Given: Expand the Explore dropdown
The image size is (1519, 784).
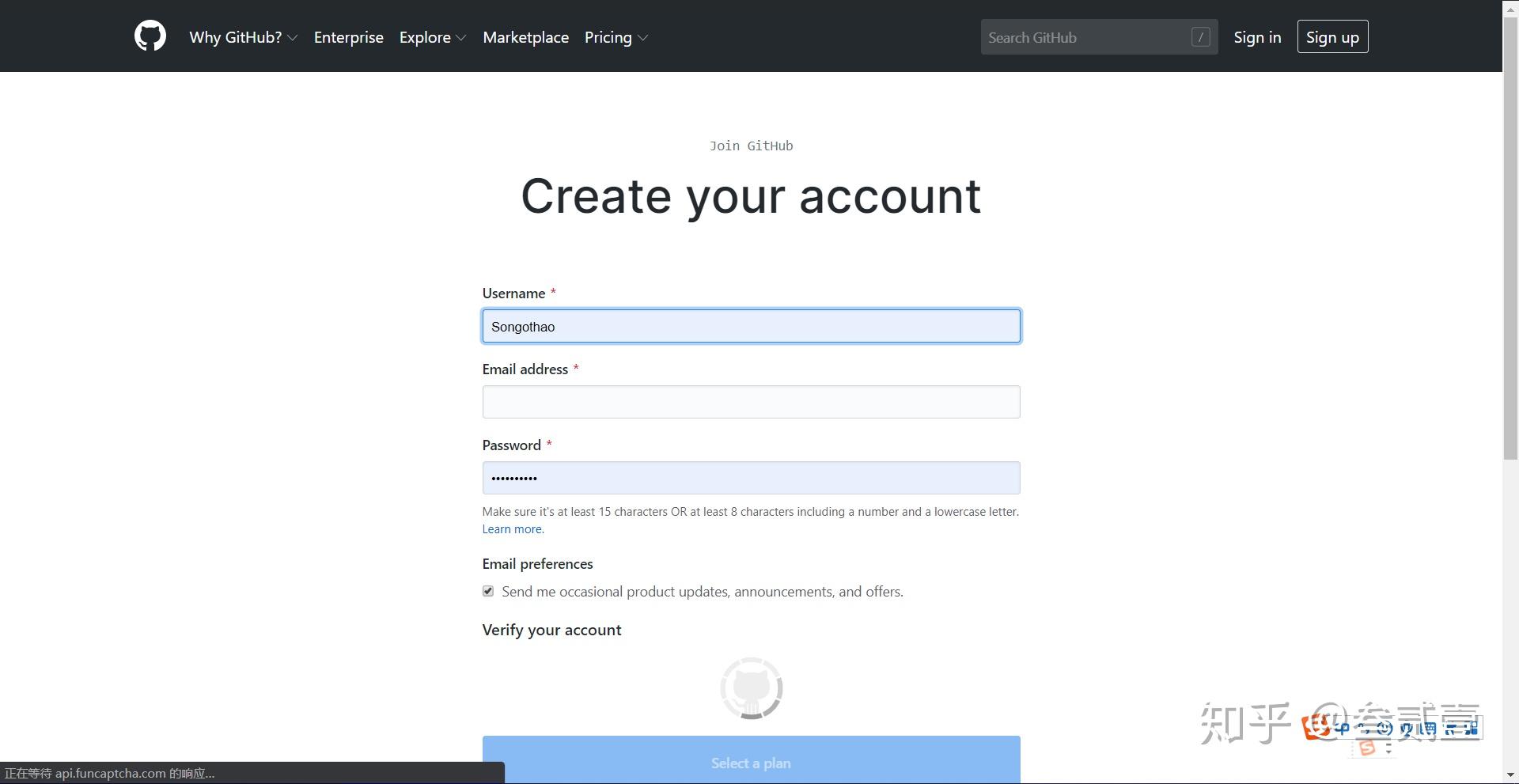Looking at the screenshot, I should click(433, 37).
